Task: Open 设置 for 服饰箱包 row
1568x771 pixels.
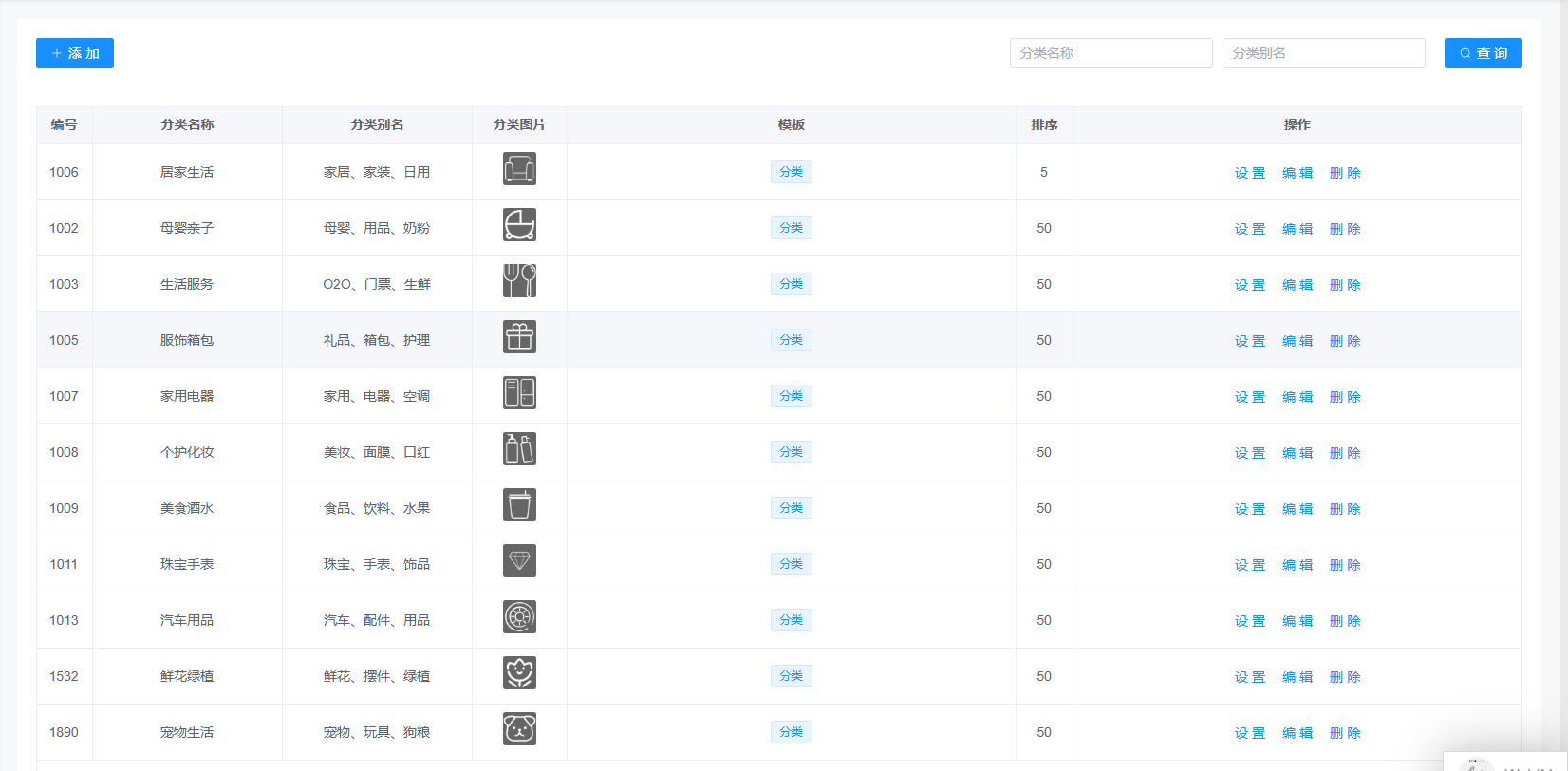Action: (x=1250, y=341)
